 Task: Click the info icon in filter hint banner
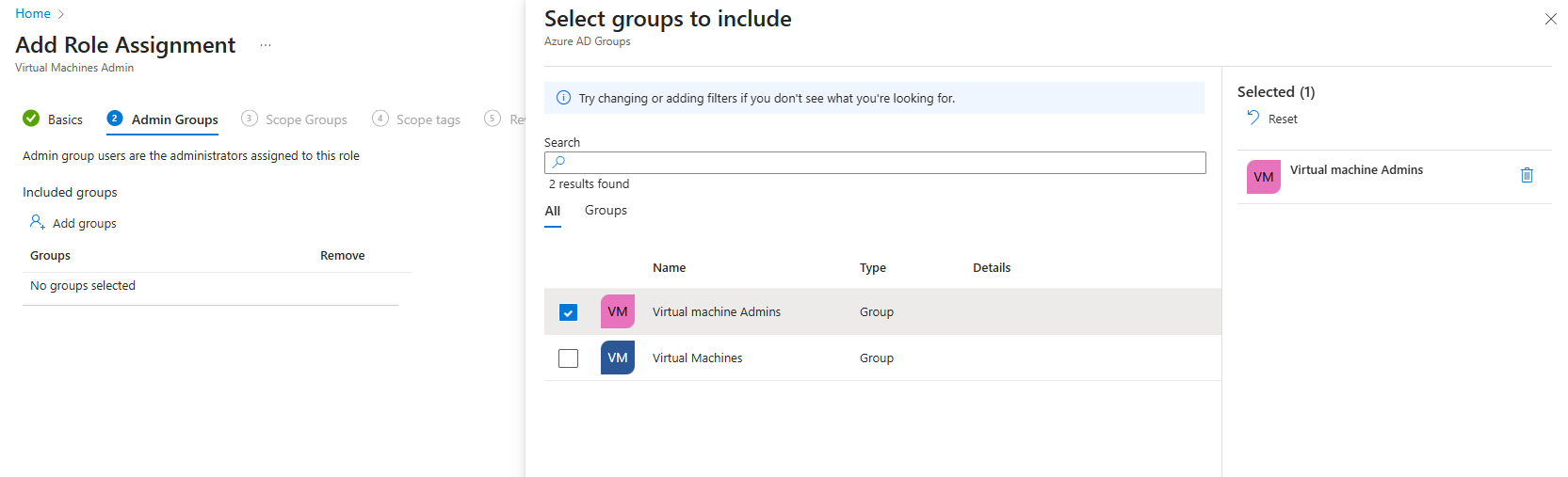[x=563, y=98]
